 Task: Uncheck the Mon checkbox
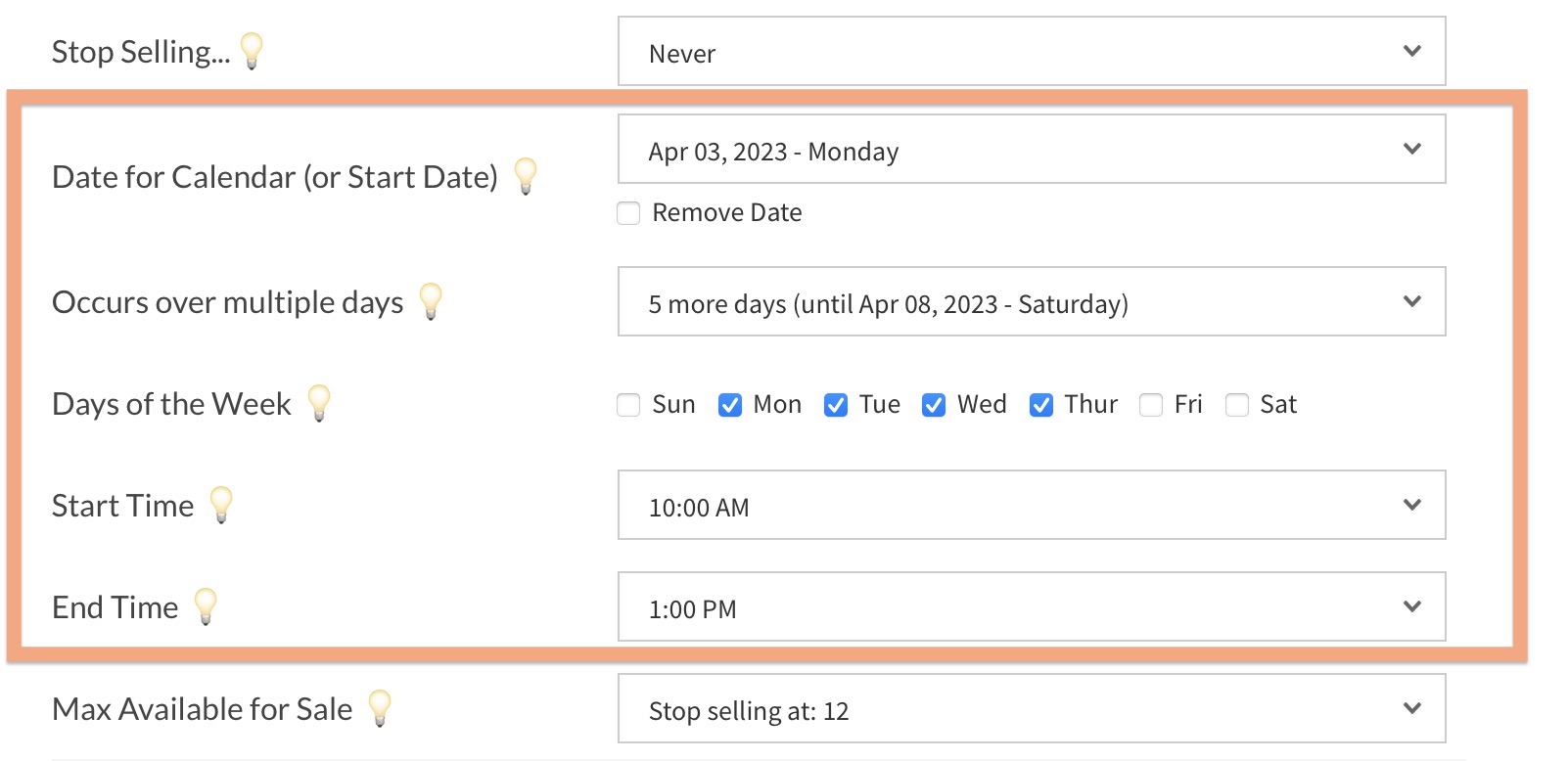point(730,405)
